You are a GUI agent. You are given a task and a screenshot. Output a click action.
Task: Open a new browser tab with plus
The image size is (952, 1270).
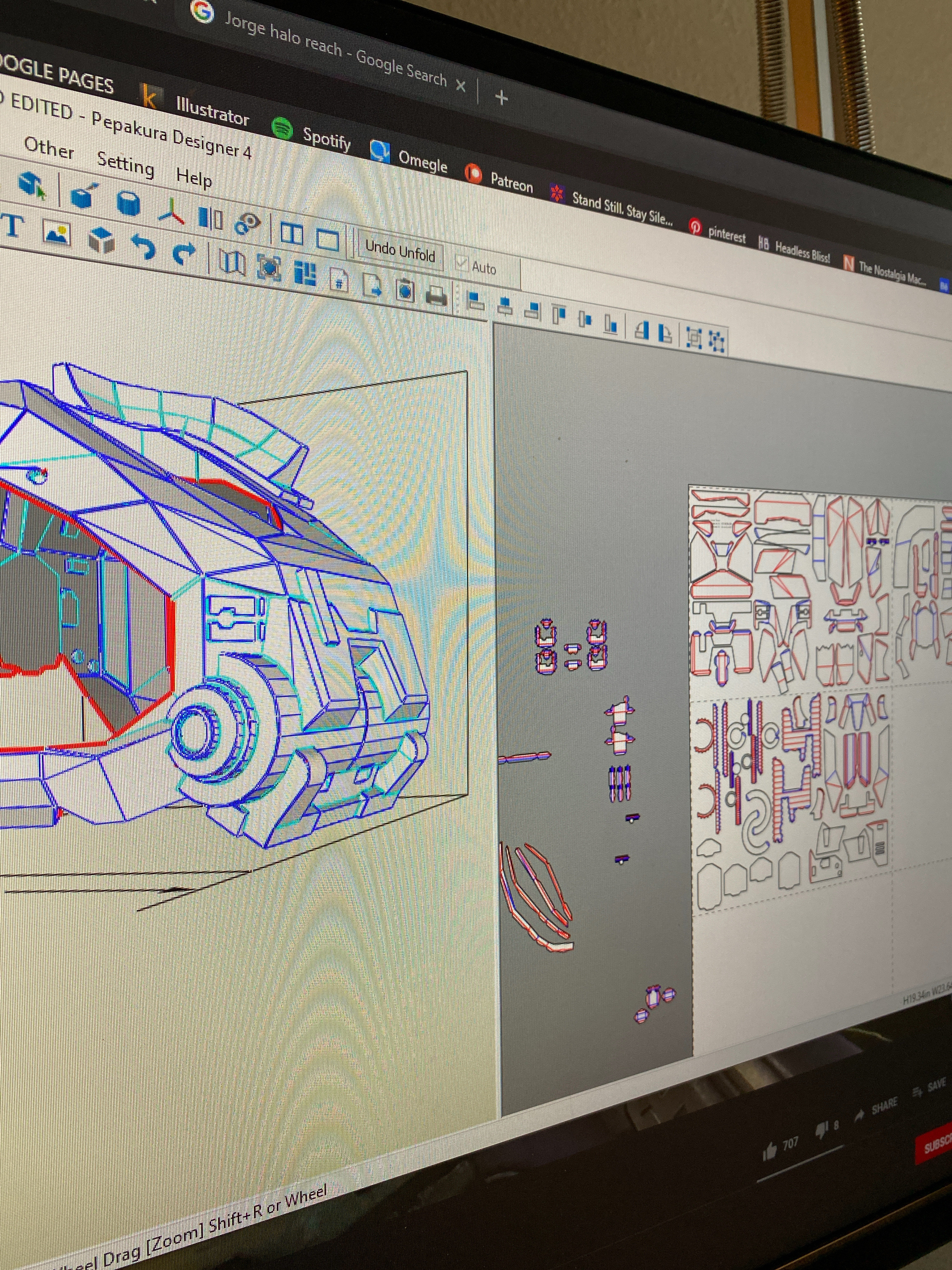pos(501,98)
